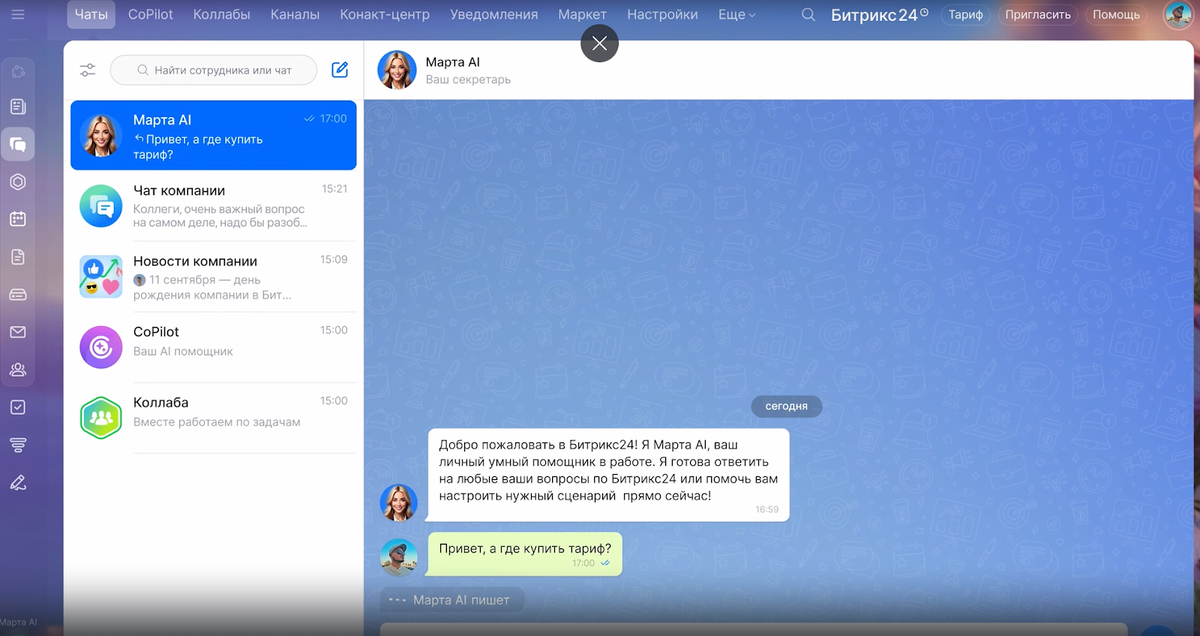This screenshot has width=1200, height=636.
Task: Open the news feed sidebar icon
Action: click(x=18, y=107)
